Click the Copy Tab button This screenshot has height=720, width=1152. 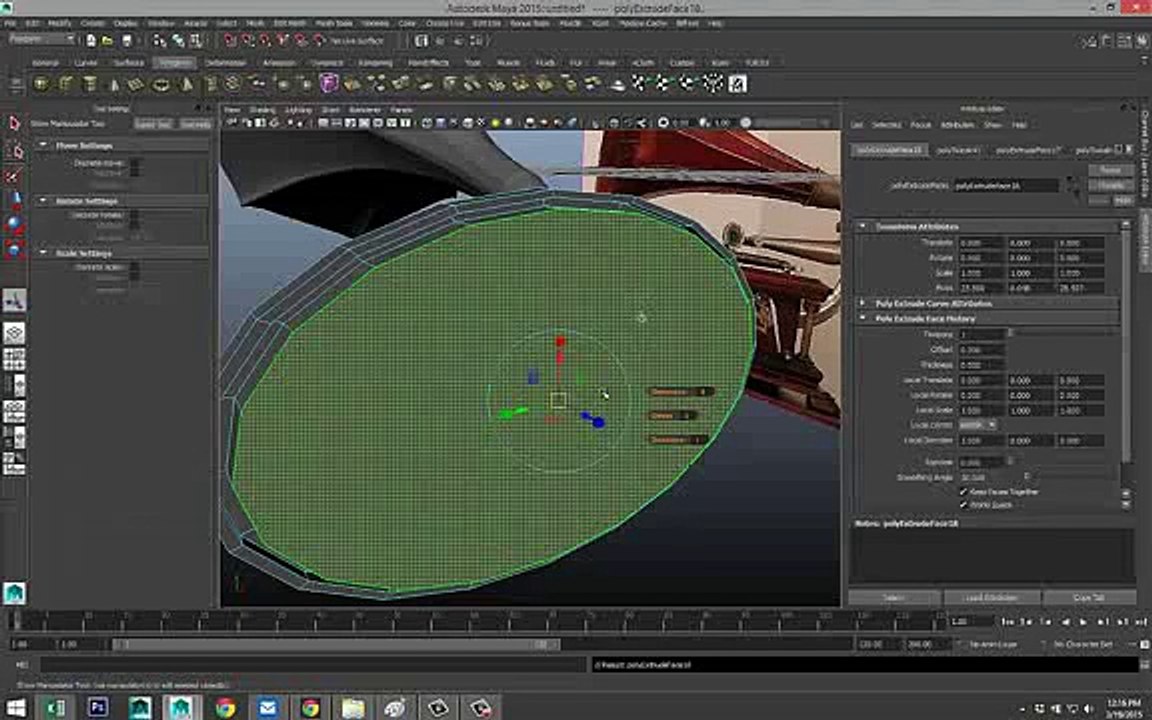click(1088, 597)
